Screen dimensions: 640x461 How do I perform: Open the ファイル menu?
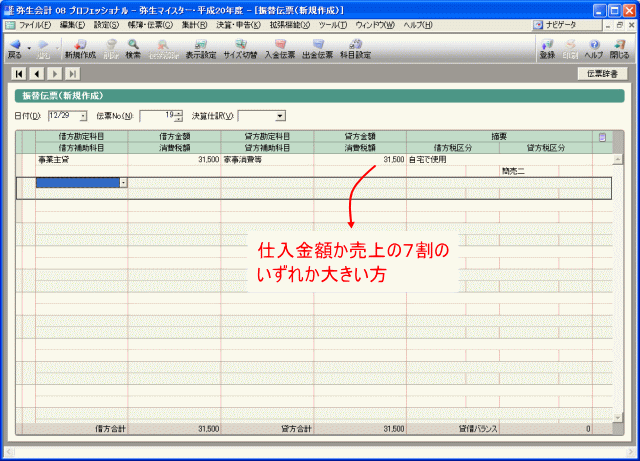pos(35,25)
